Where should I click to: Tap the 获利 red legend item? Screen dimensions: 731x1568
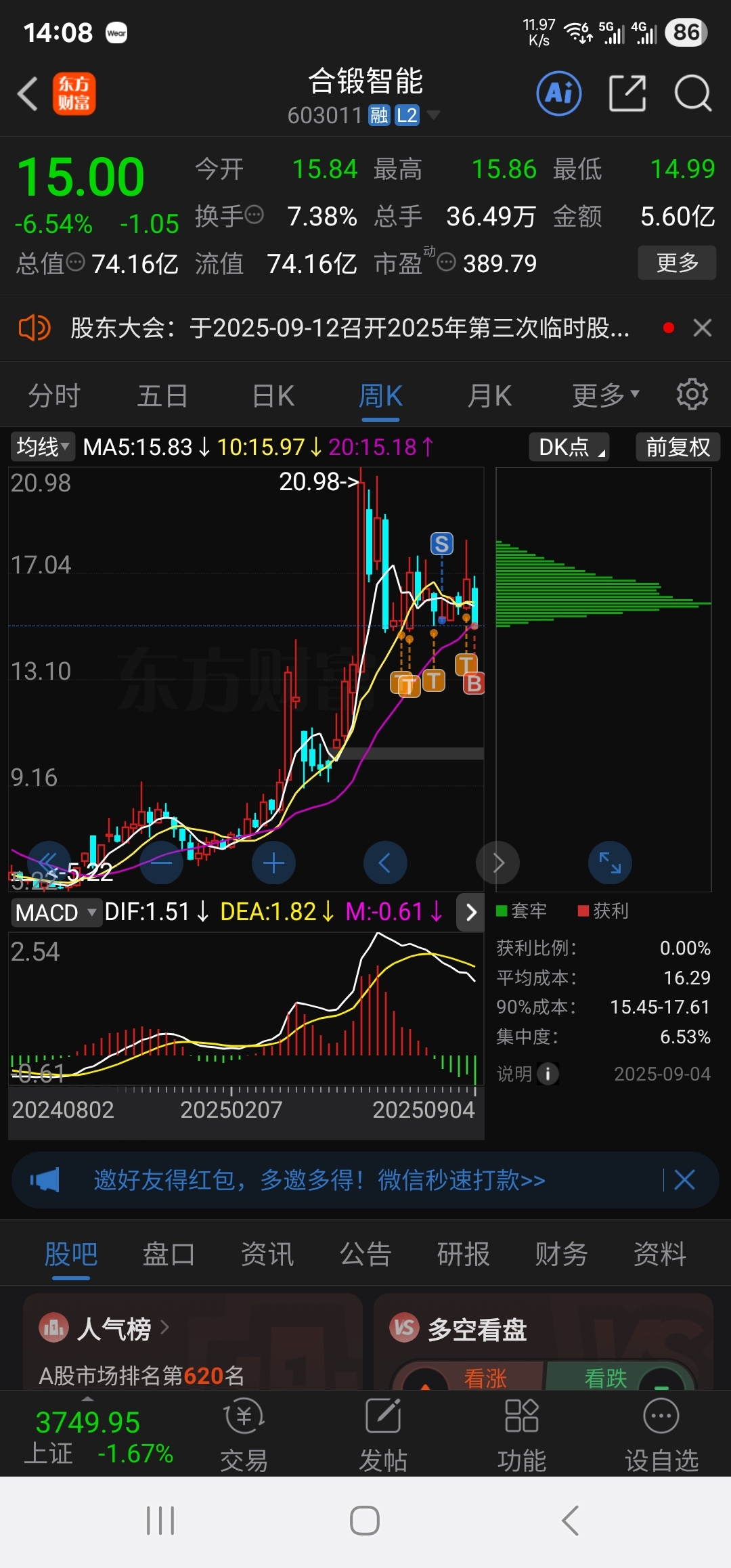[x=603, y=911]
